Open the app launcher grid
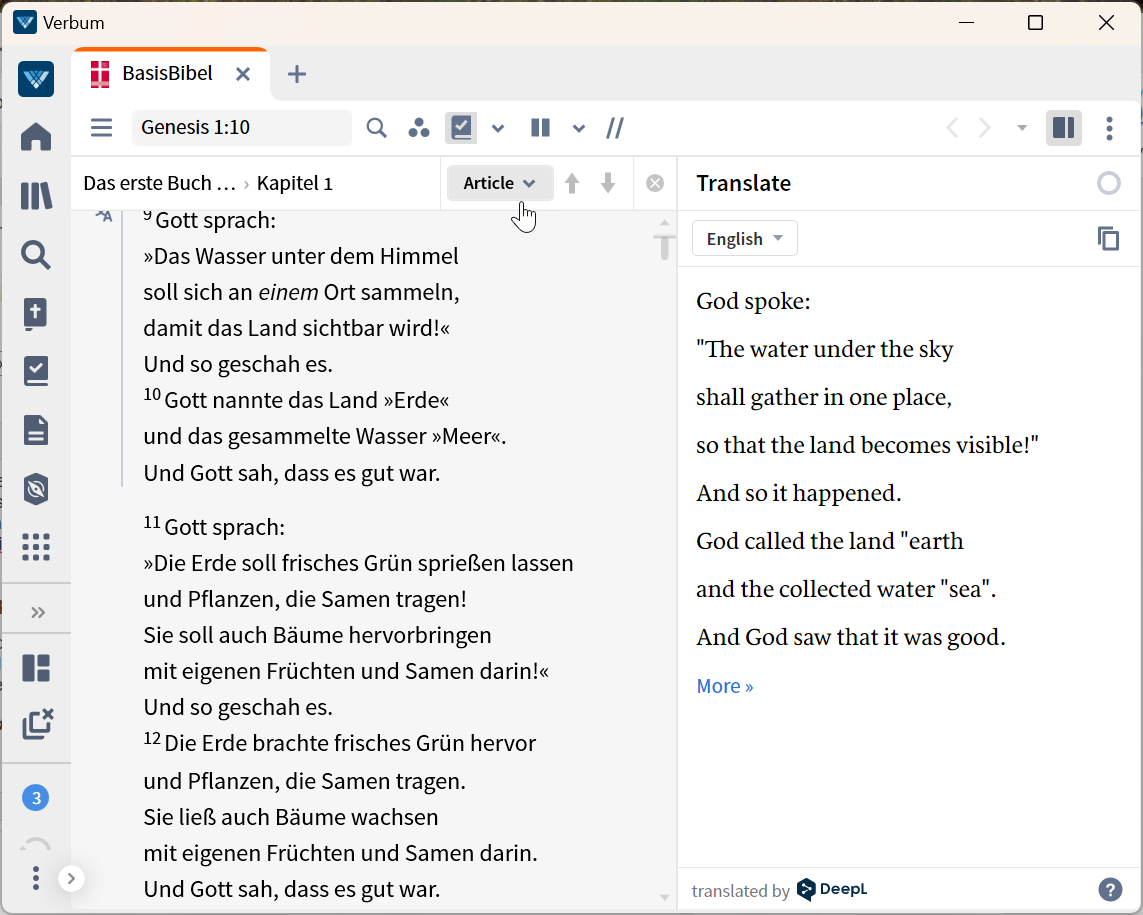Image resolution: width=1143 pixels, height=915 pixels. pos(36,547)
